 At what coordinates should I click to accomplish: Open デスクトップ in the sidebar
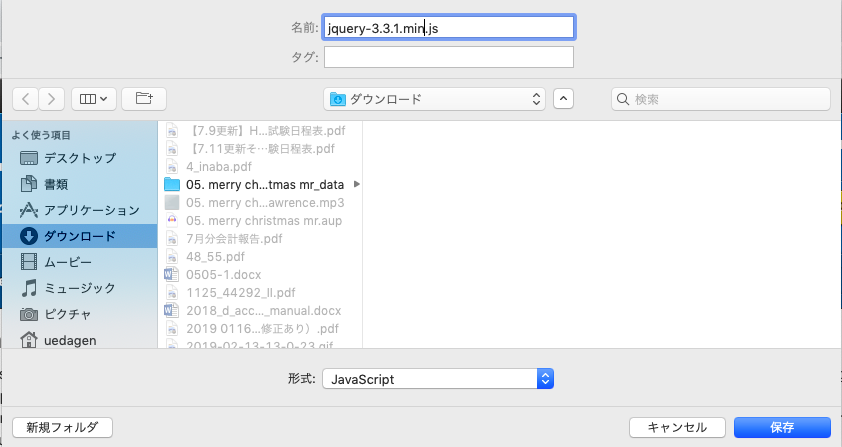click(79, 158)
